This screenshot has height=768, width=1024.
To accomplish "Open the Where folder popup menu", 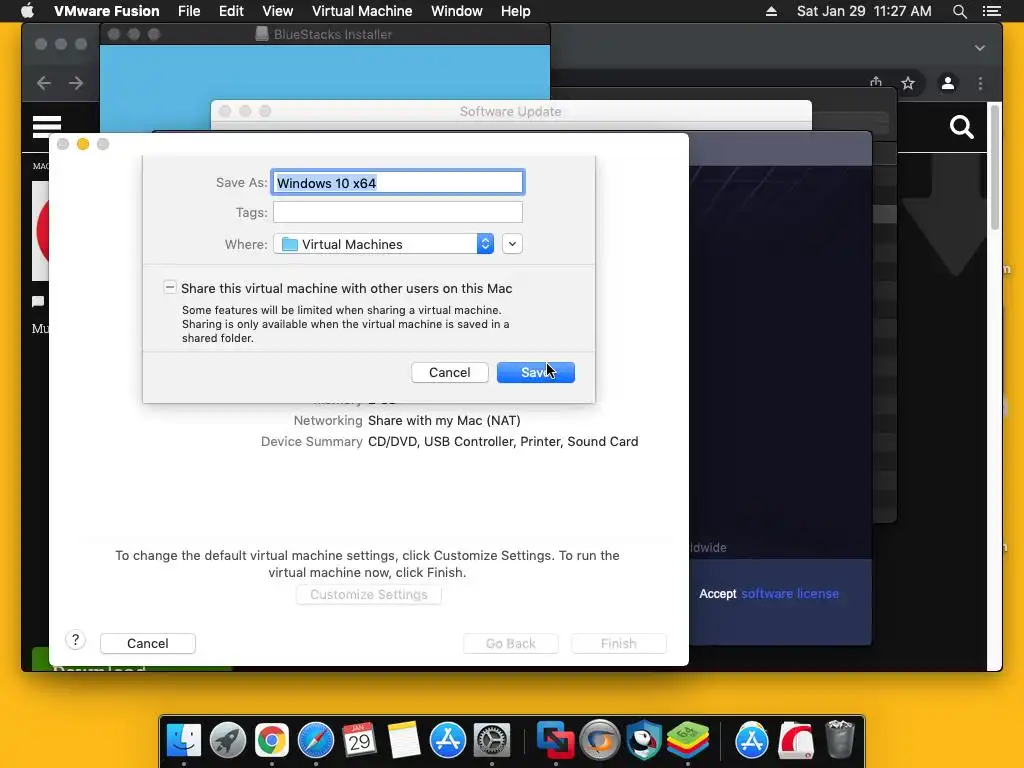I will (383, 244).
